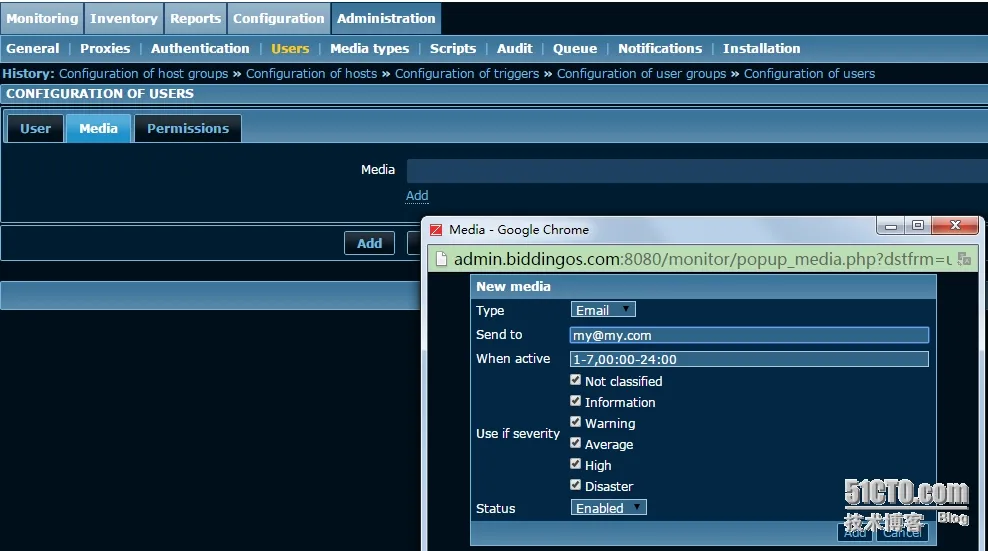Go to General submenu
This screenshot has height=551, width=988.
(x=33, y=49)
